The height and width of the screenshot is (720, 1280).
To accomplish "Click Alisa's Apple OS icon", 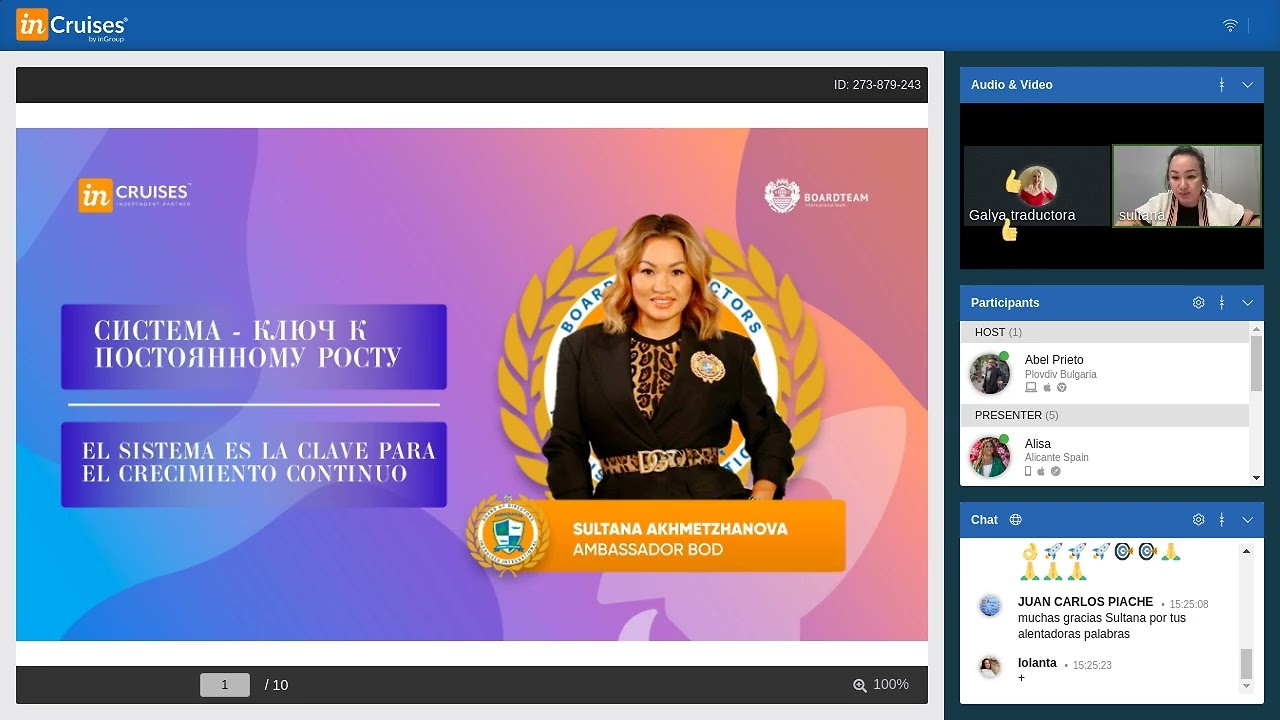I will [1041, 471].
